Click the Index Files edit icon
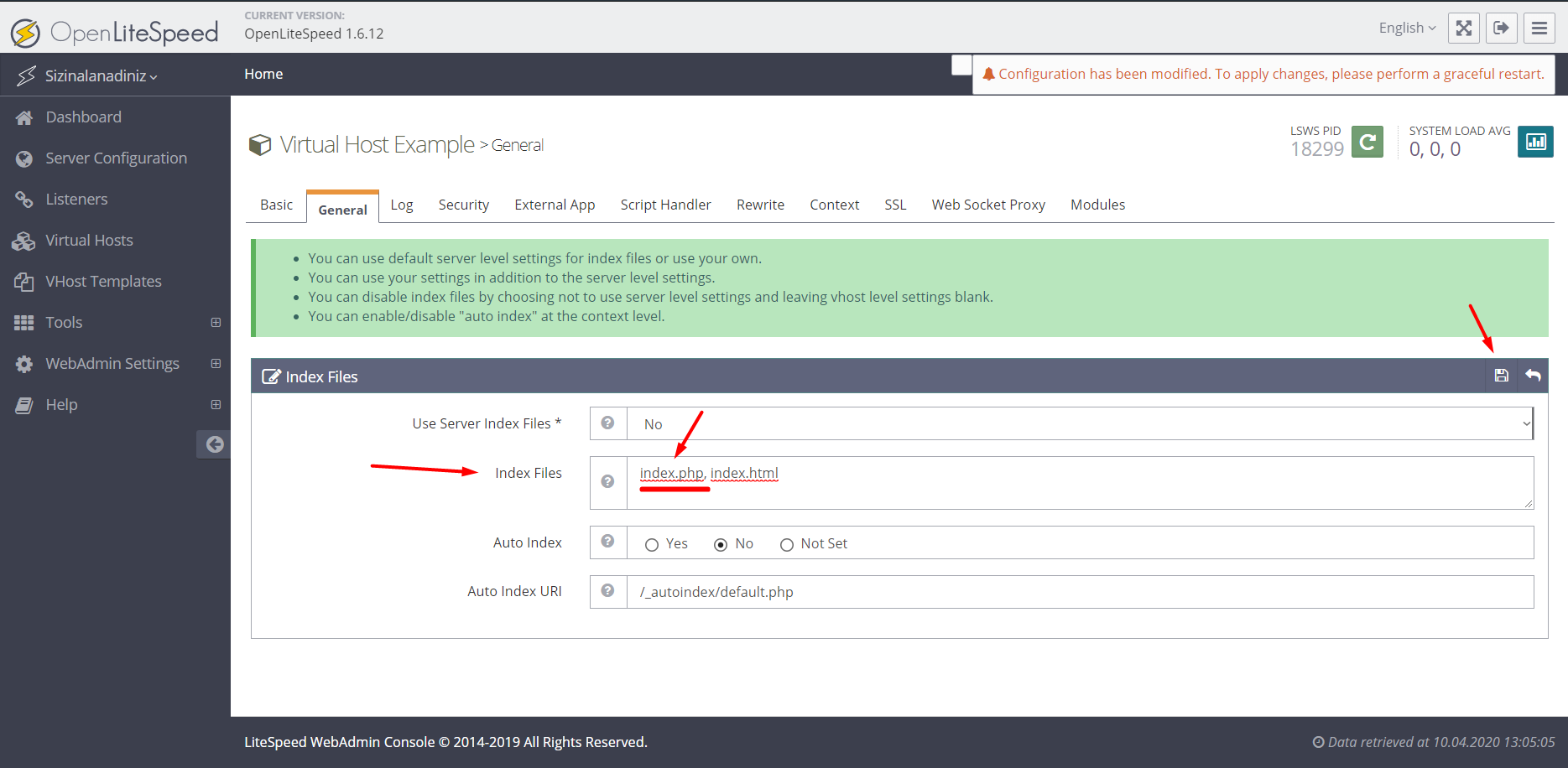This screenshot has height=768, width=1568. click(x=271, y=376)
